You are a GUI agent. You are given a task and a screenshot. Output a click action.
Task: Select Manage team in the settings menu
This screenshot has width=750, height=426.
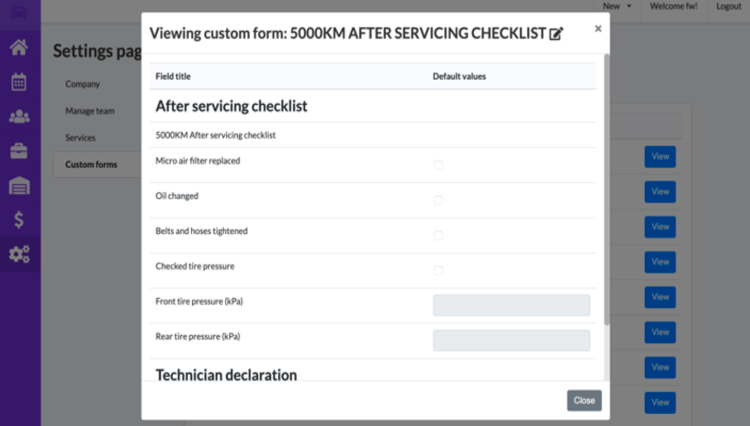pyautogui.click(x=88, y=111)
